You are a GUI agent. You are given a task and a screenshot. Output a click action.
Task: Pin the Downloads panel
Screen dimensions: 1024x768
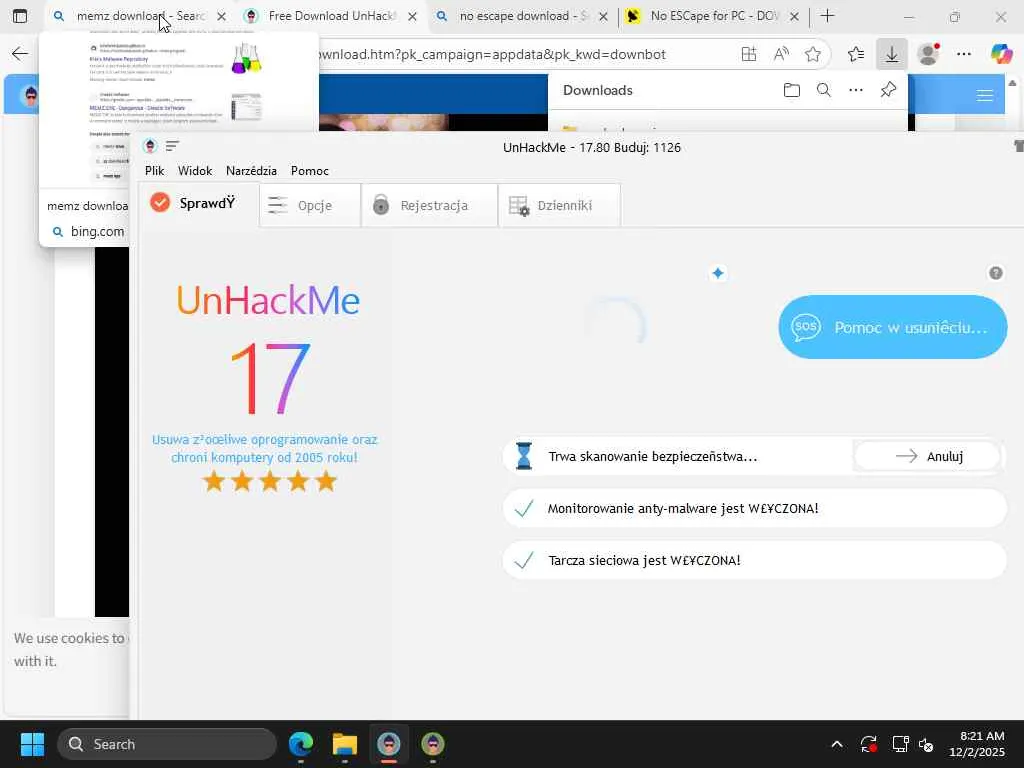click(x=888, y=90)
